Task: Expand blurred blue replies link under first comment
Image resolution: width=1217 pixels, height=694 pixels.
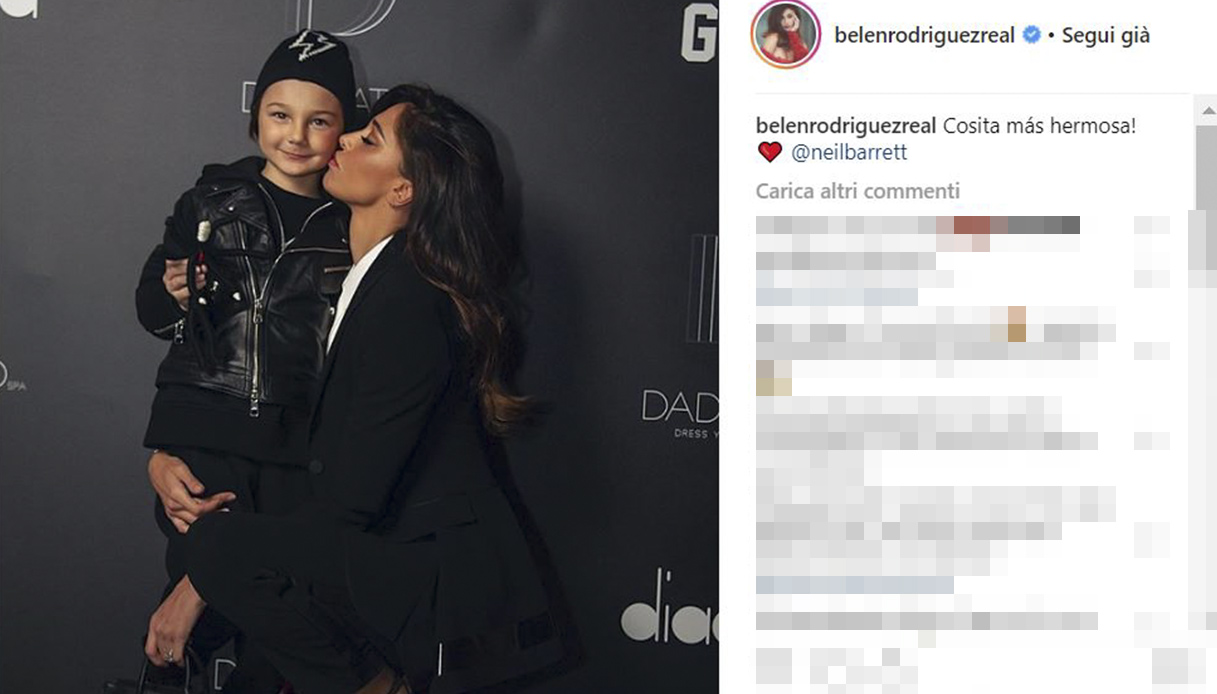Action: (x=837, y=296)
